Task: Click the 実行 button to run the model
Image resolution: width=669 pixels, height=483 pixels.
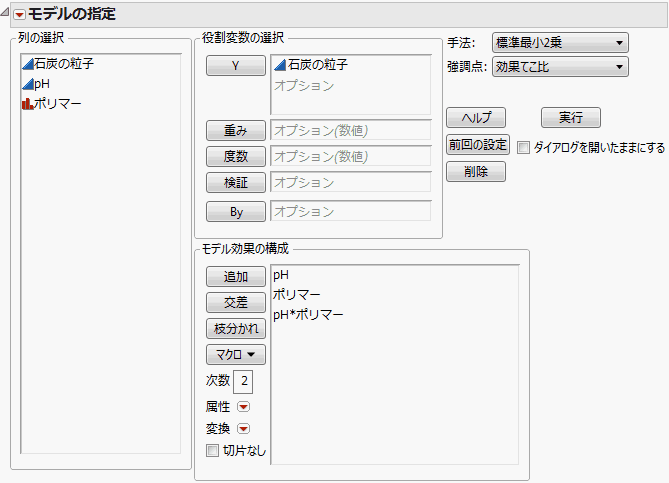Action: click(x=571, y=117)
